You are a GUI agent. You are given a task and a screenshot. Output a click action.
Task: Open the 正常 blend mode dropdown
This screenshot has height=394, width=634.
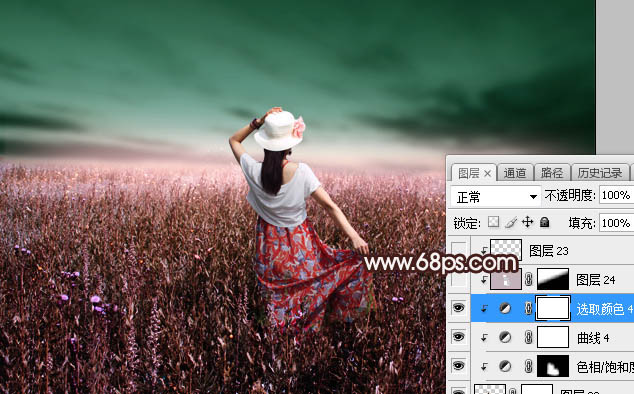coord(496,197)
